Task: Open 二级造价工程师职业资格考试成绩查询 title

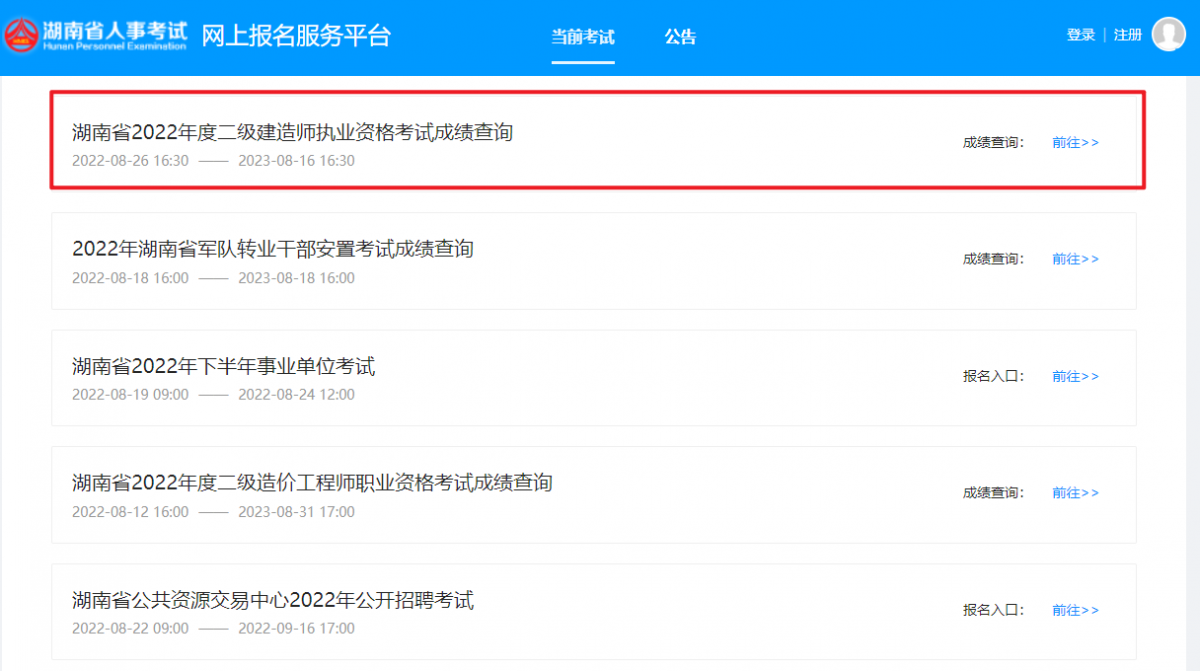Action: point(312,483)
